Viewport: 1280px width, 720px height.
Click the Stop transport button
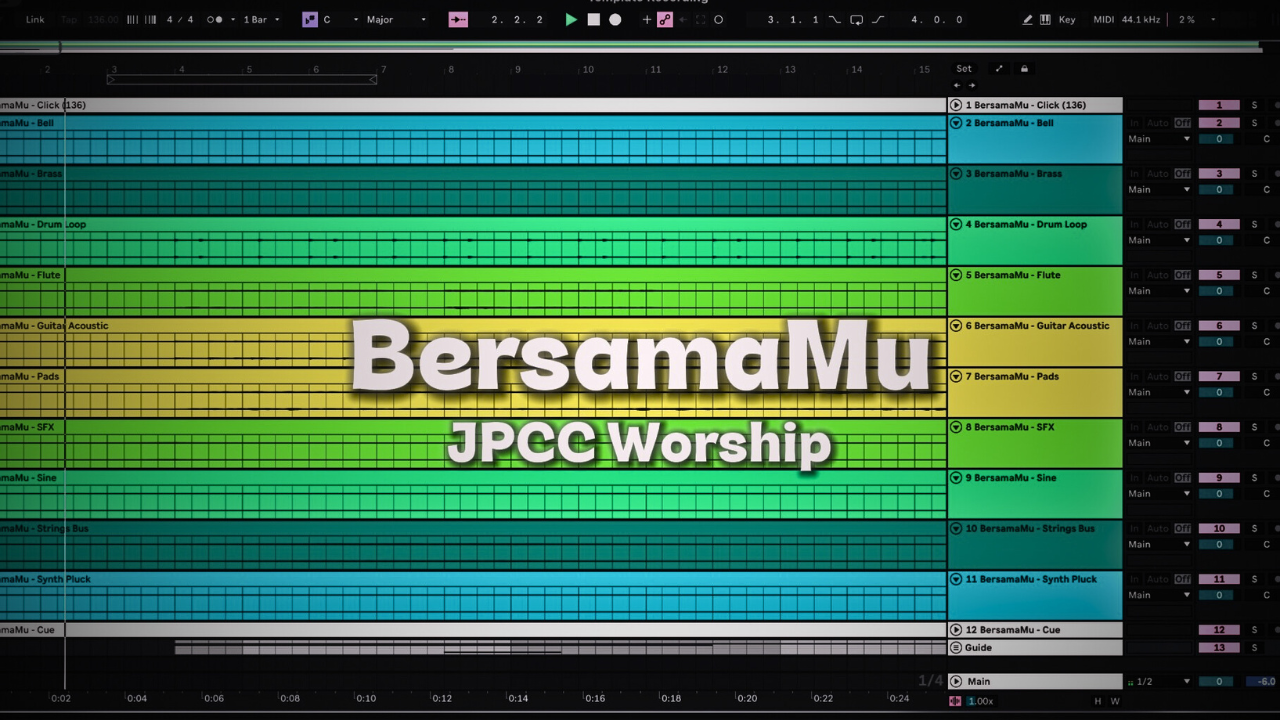pyautogui.click(x=593, y=20)
